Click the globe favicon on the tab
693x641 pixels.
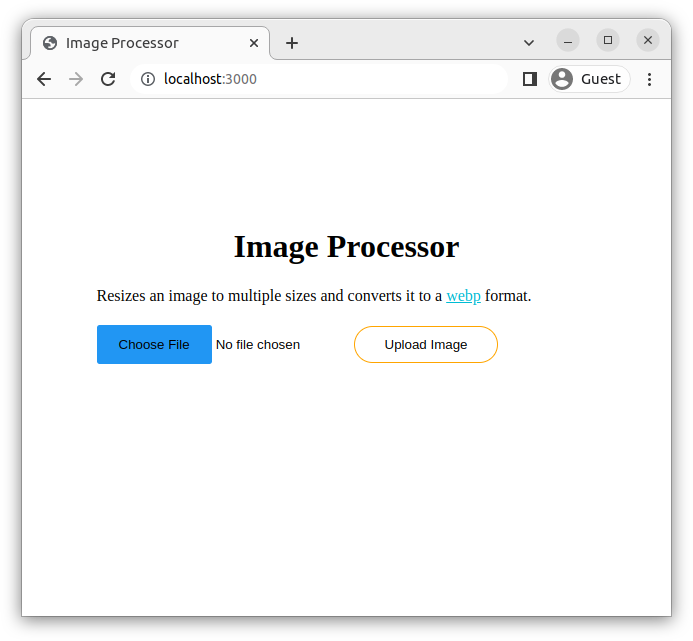pyautogui.click(x=50, y=43)
